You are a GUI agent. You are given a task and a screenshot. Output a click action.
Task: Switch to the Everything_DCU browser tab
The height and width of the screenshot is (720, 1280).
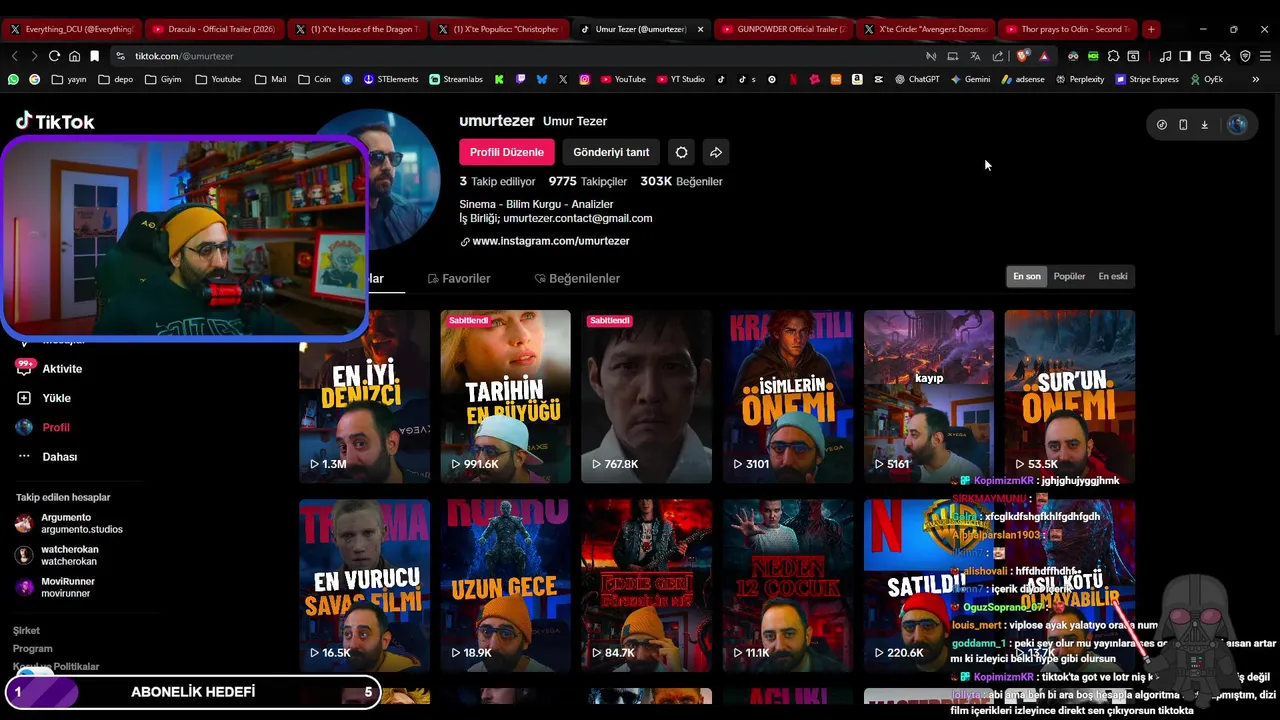(x=71, y=29)
